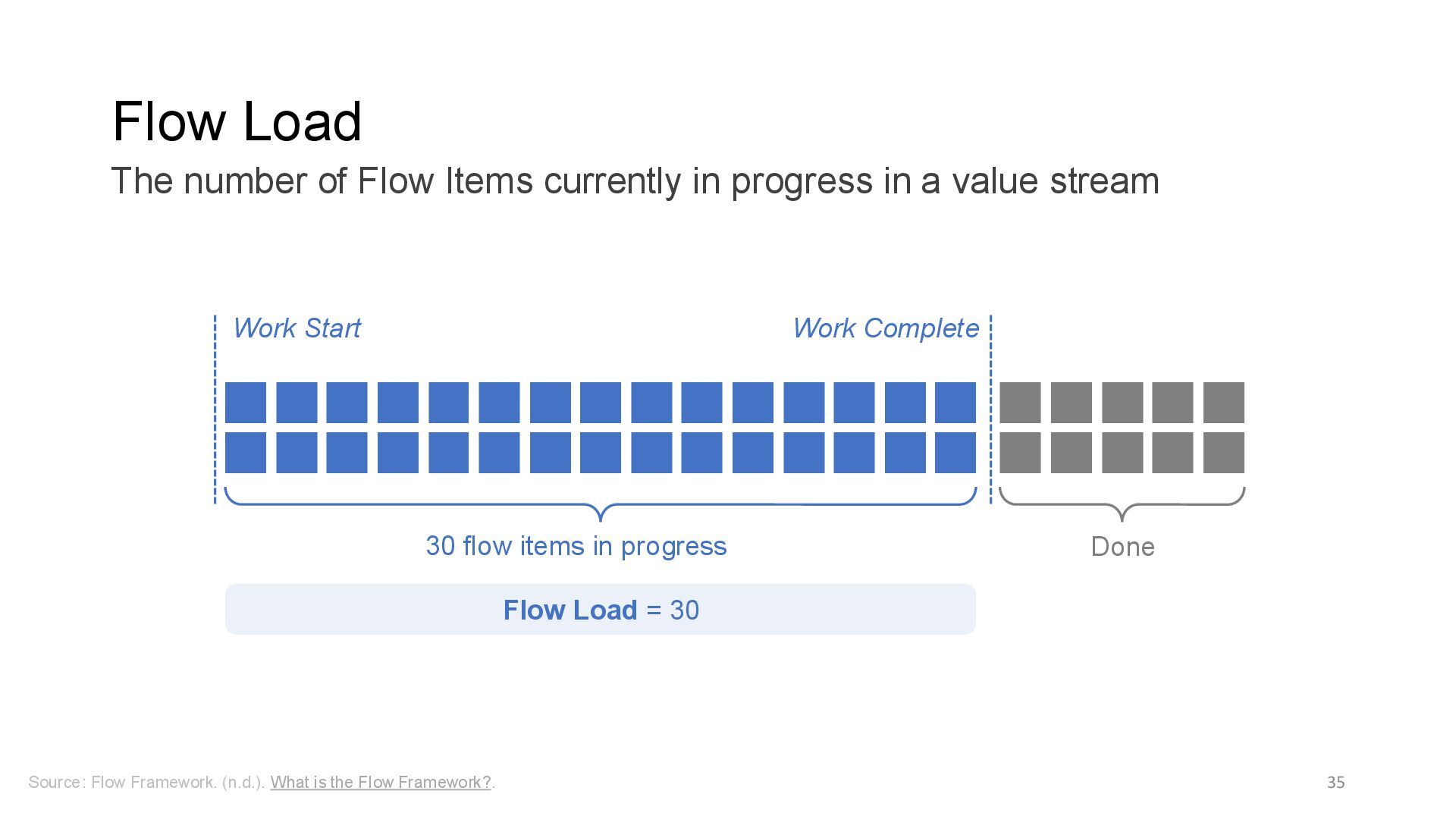1456x819 pixels.
Task: Select the first blue square in top row
Action: pyautogui.click(x=246, y=403)
